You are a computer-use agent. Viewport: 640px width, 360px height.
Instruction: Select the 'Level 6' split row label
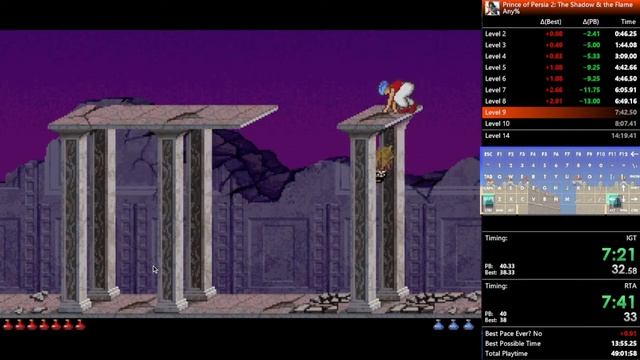coord(496,79)
